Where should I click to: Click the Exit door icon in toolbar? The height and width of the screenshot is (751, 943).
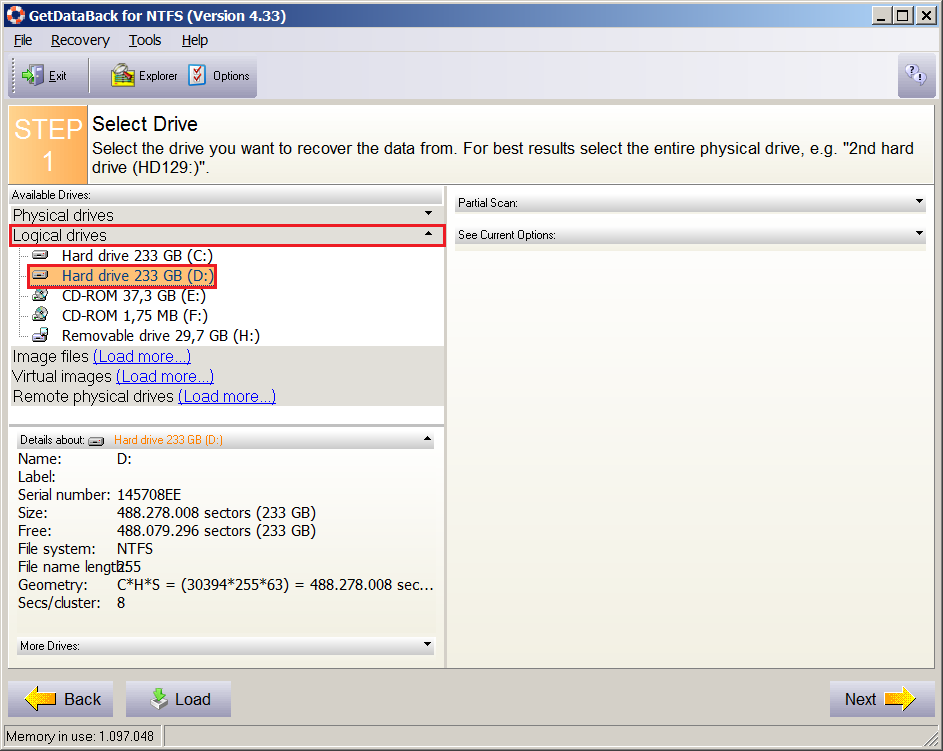[x=32, y=76]
